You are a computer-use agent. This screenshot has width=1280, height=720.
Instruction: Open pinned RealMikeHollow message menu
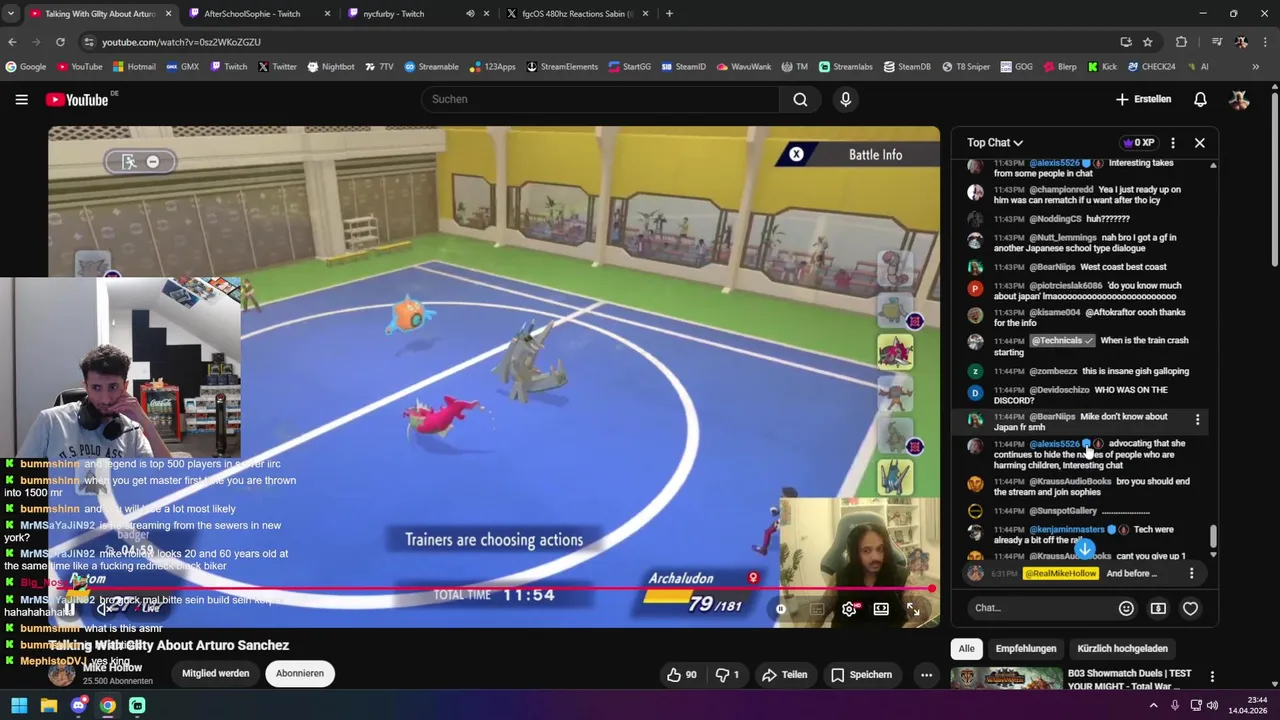click(1191, 574)
